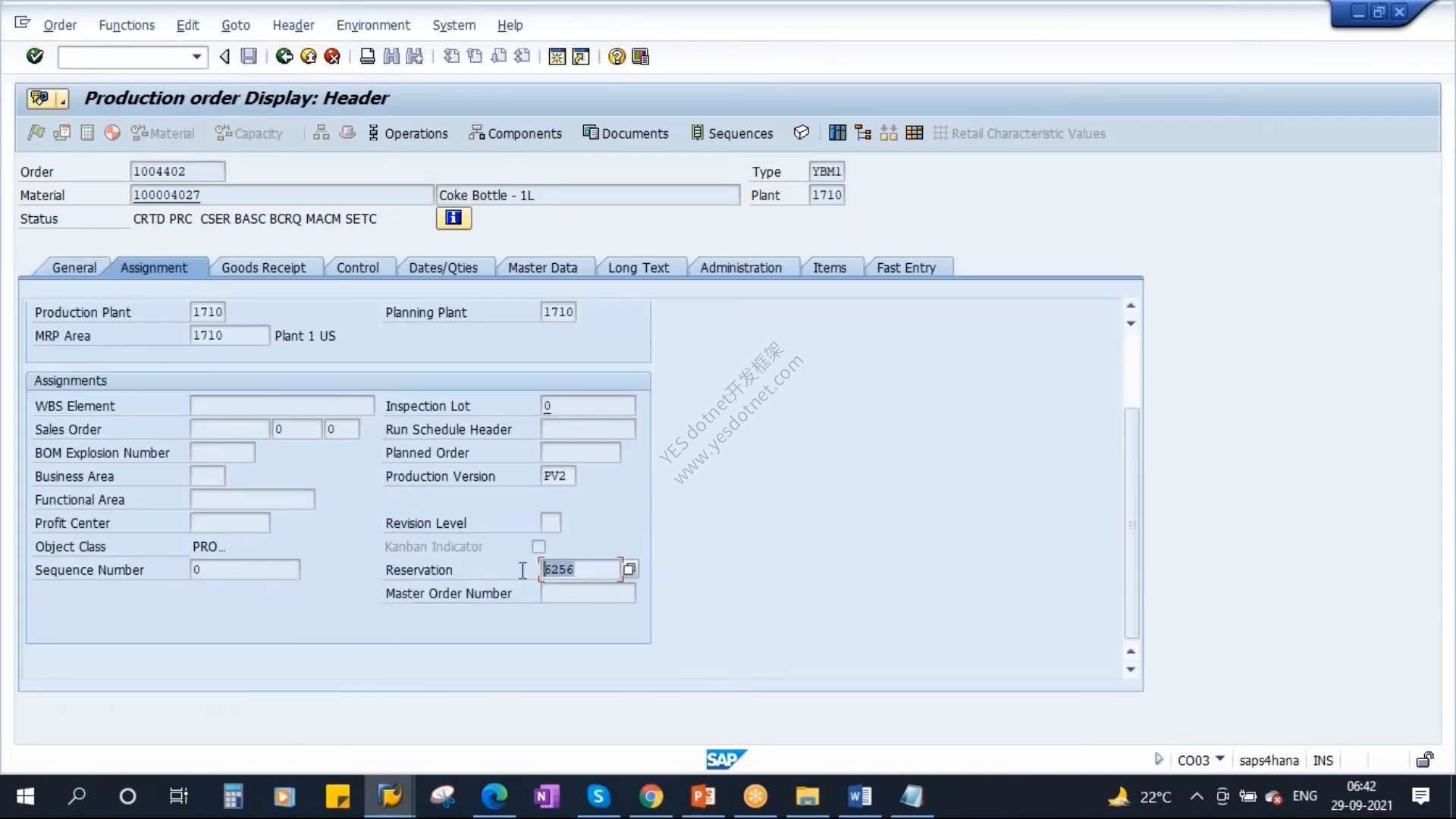
Task: Click the Reservation field value help button
Action: point(629,569)
